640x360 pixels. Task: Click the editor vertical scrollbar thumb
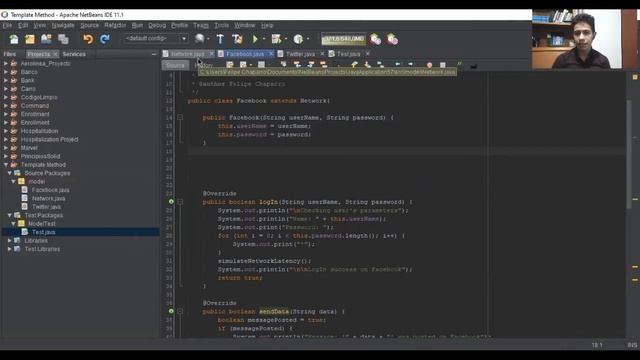[629, 155]
